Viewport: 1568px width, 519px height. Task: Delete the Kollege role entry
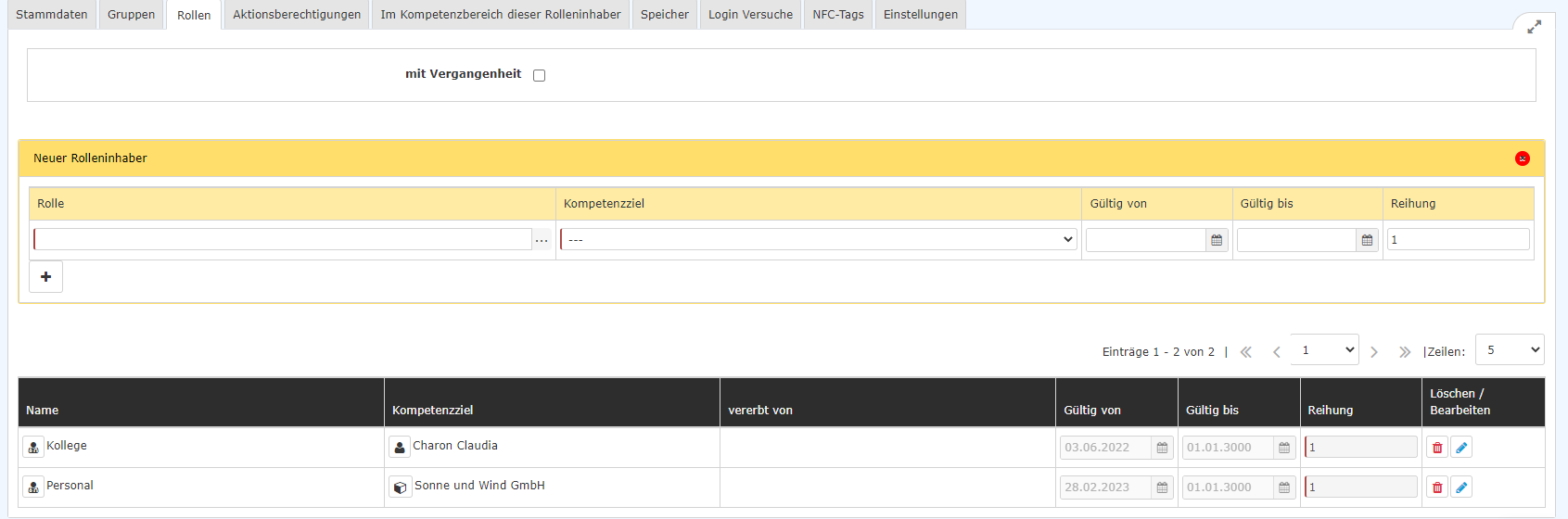pos(1437,447)
